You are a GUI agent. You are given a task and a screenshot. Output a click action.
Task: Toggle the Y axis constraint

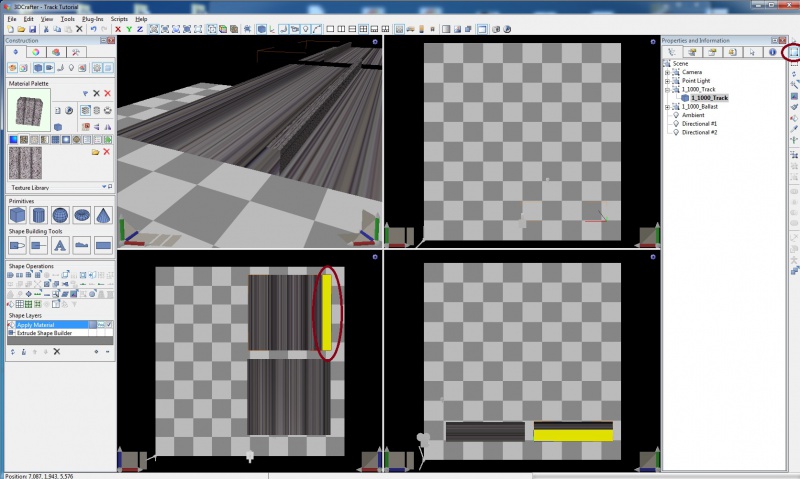(x=129, y=29)
